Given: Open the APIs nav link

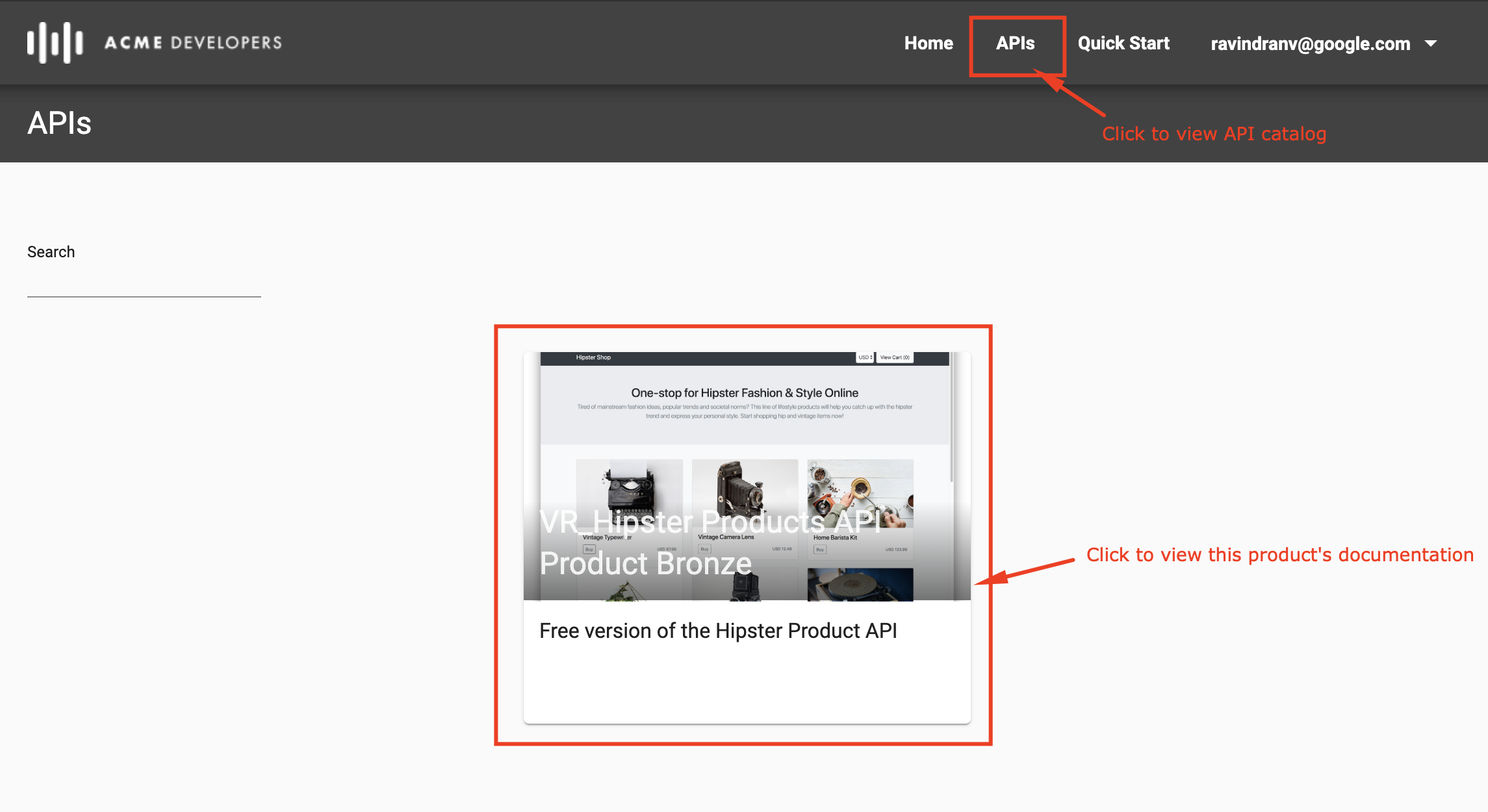Looking at the screenshot, I should (x=1016, y=44).
